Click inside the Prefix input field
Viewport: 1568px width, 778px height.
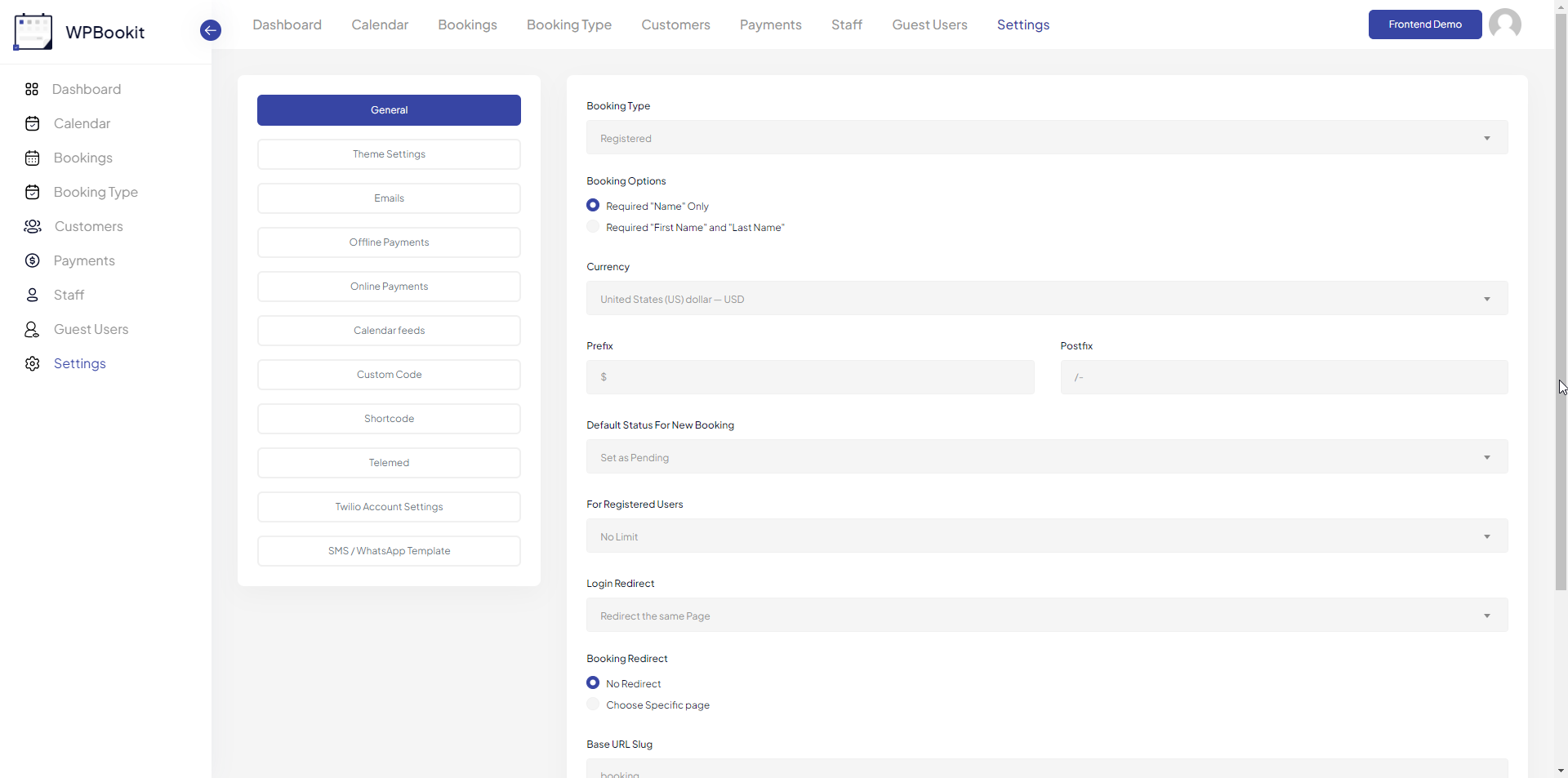(810, 376)
